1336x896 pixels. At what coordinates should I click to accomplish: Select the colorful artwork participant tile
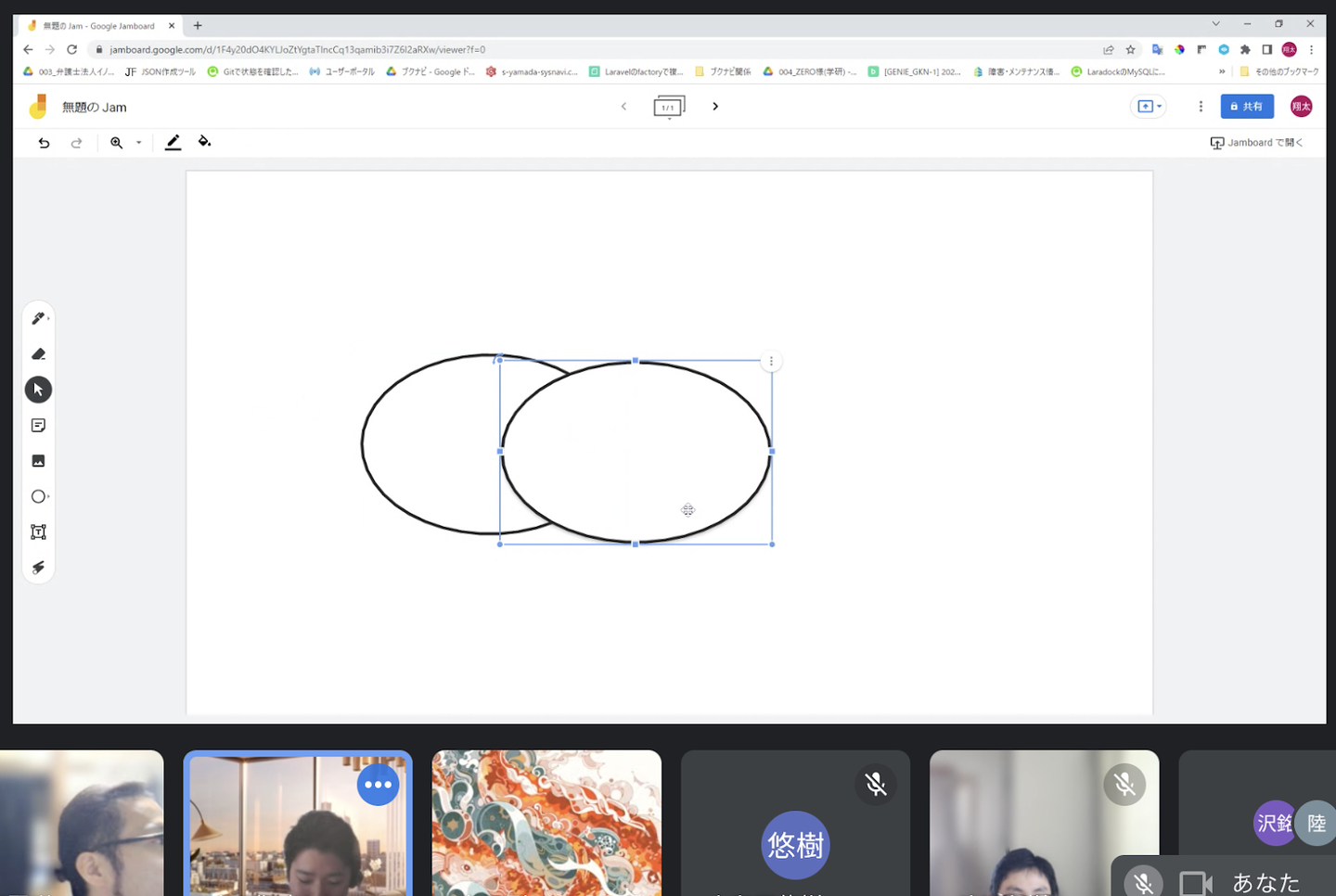(546, 823)
